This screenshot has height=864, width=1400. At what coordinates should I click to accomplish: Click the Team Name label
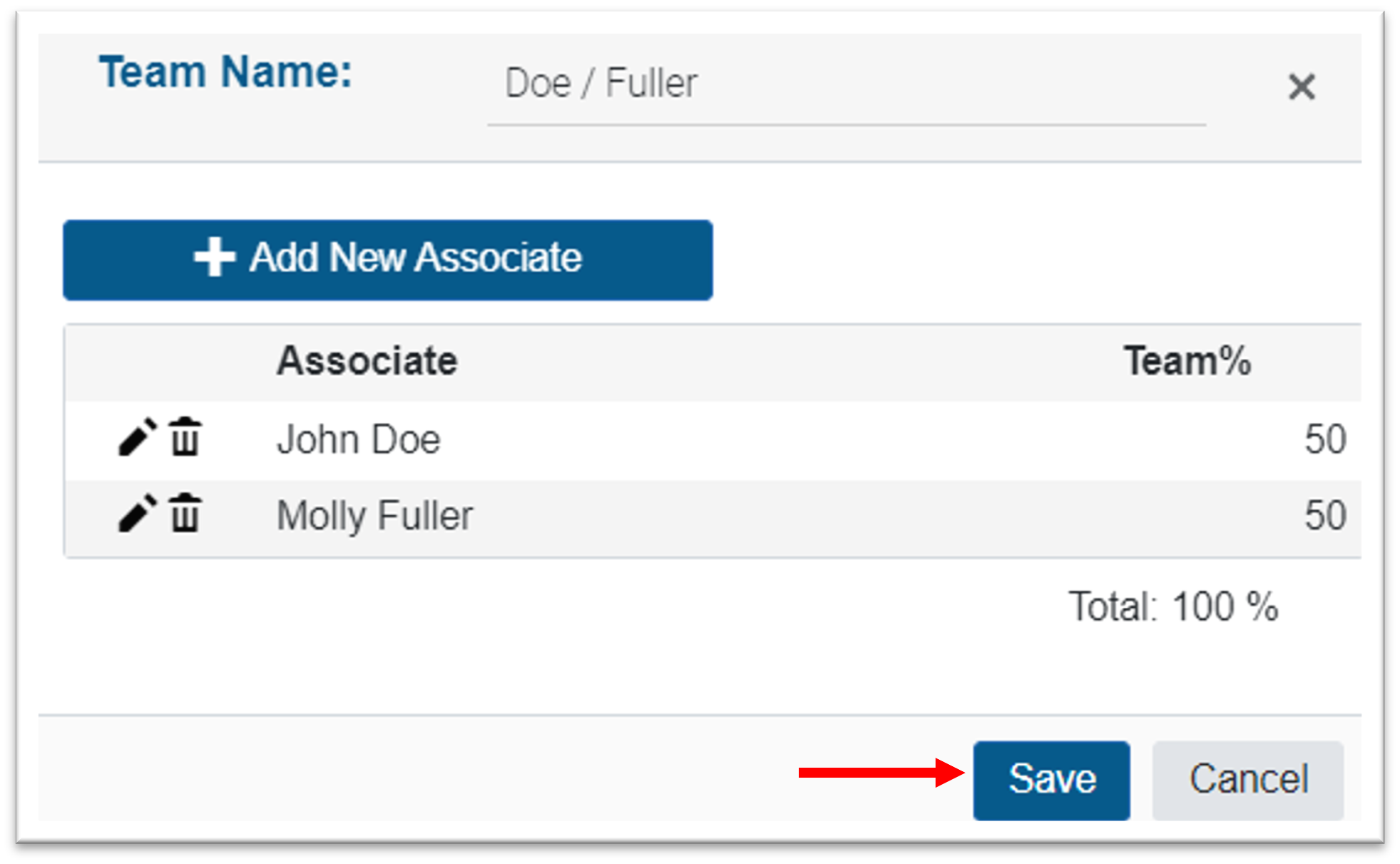coord(225,73)
